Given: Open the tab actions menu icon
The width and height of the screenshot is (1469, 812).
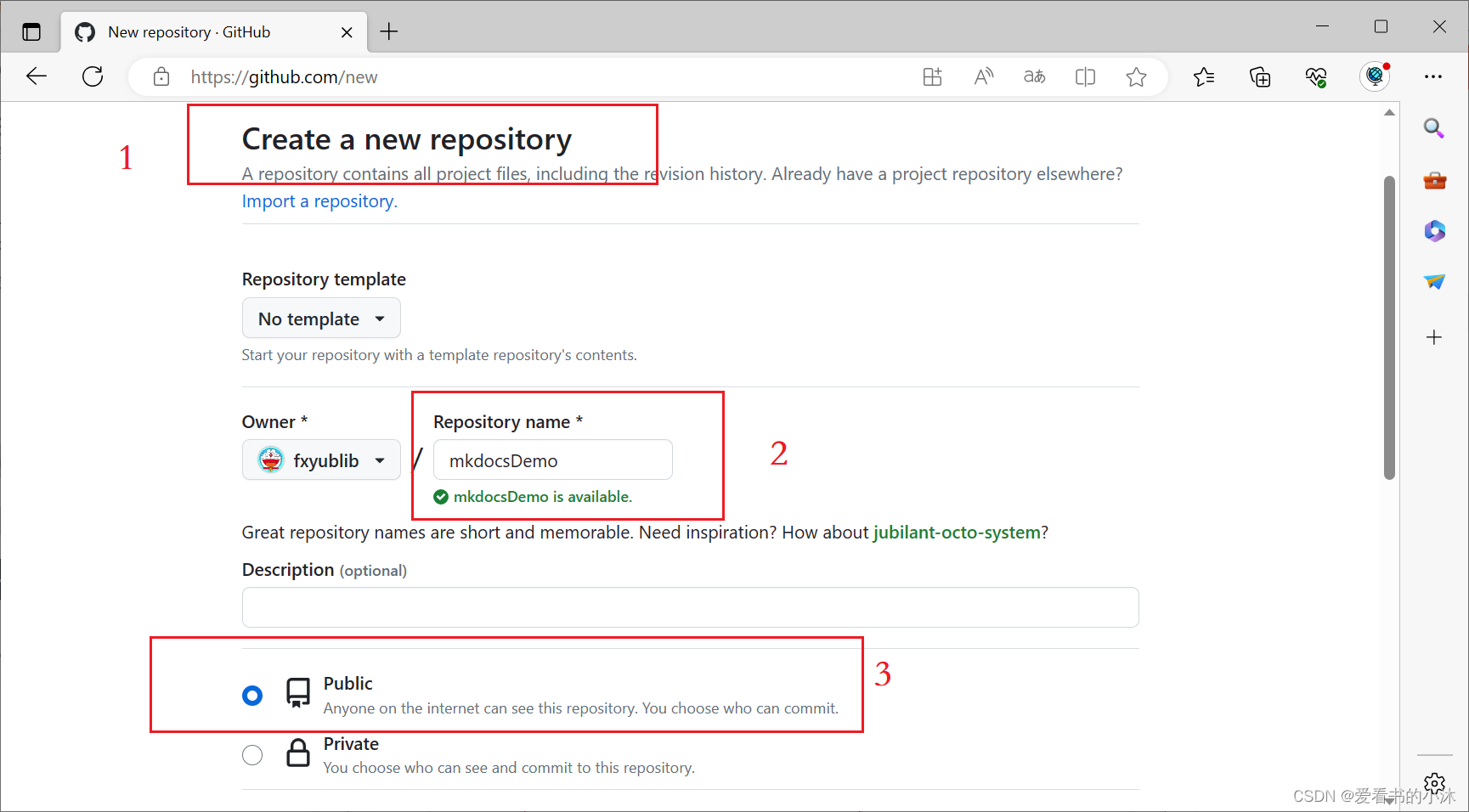Looking at the screenshot, I should [x=31, y=32].
